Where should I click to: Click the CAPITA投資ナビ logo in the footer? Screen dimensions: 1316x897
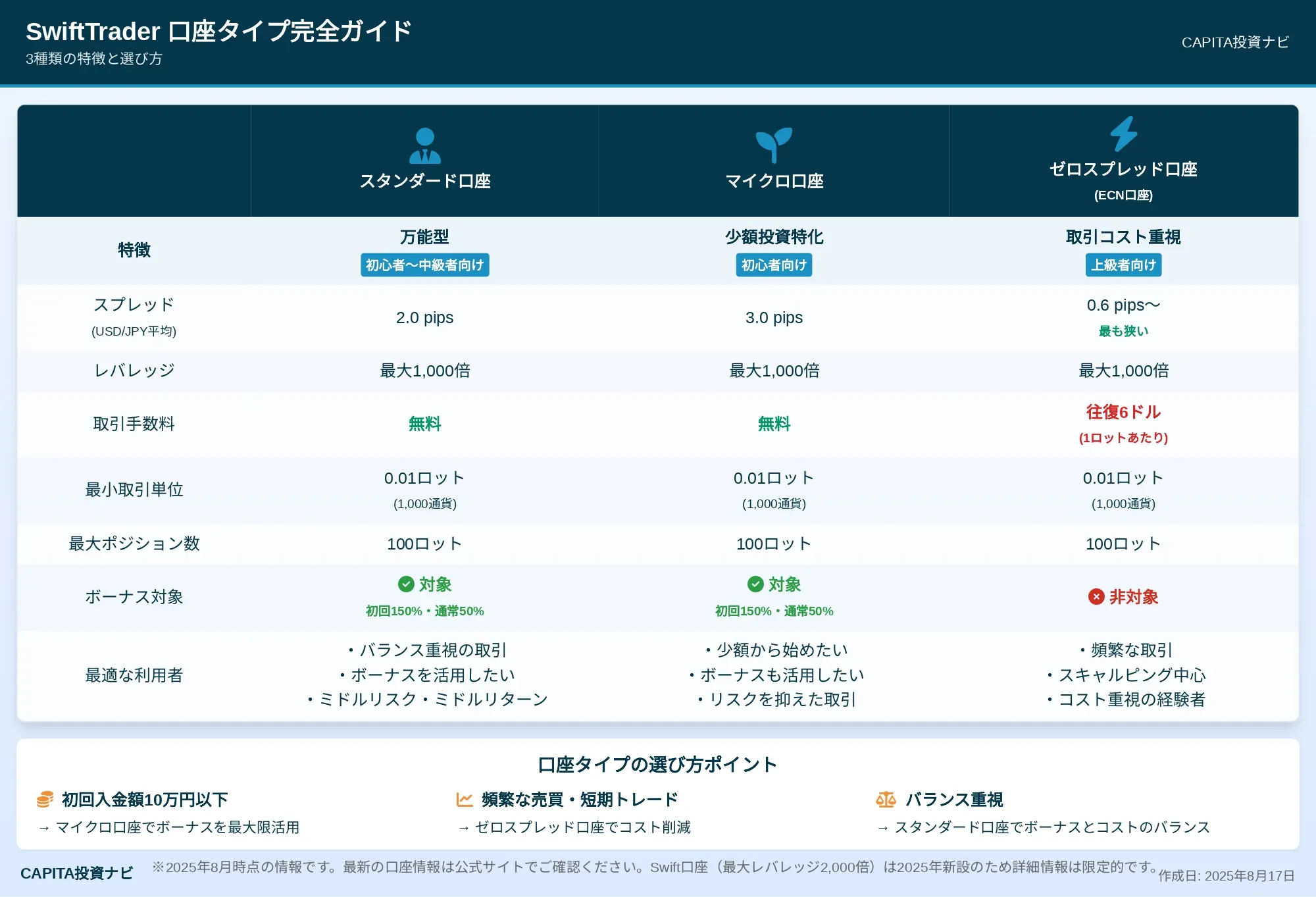pos(76,873)
